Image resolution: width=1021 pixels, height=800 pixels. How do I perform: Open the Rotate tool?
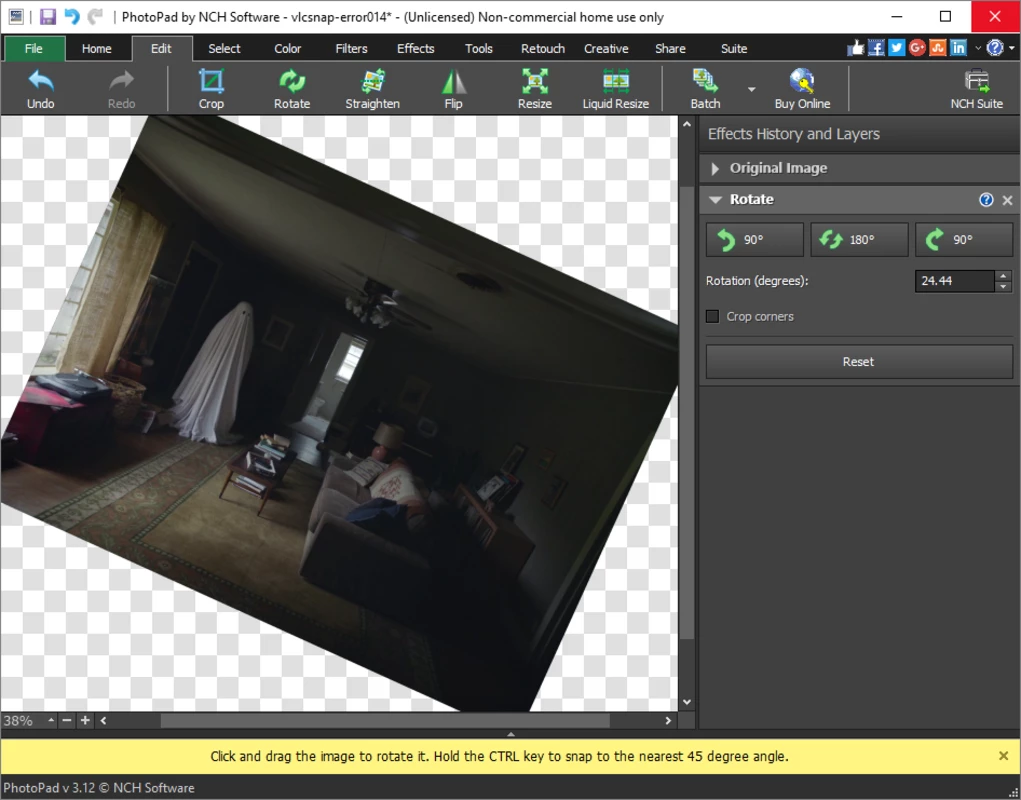292,89
